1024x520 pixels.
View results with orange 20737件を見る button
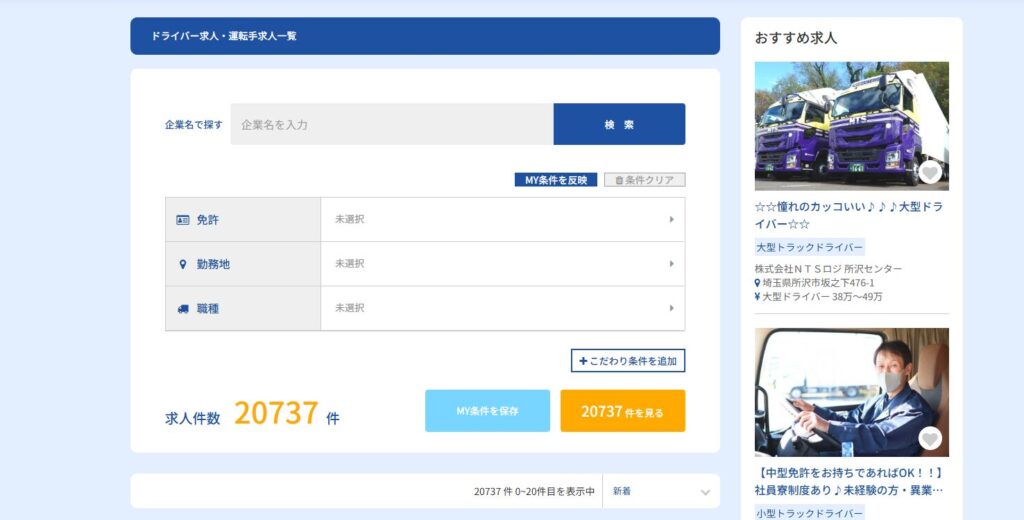[x=622, y=411]
